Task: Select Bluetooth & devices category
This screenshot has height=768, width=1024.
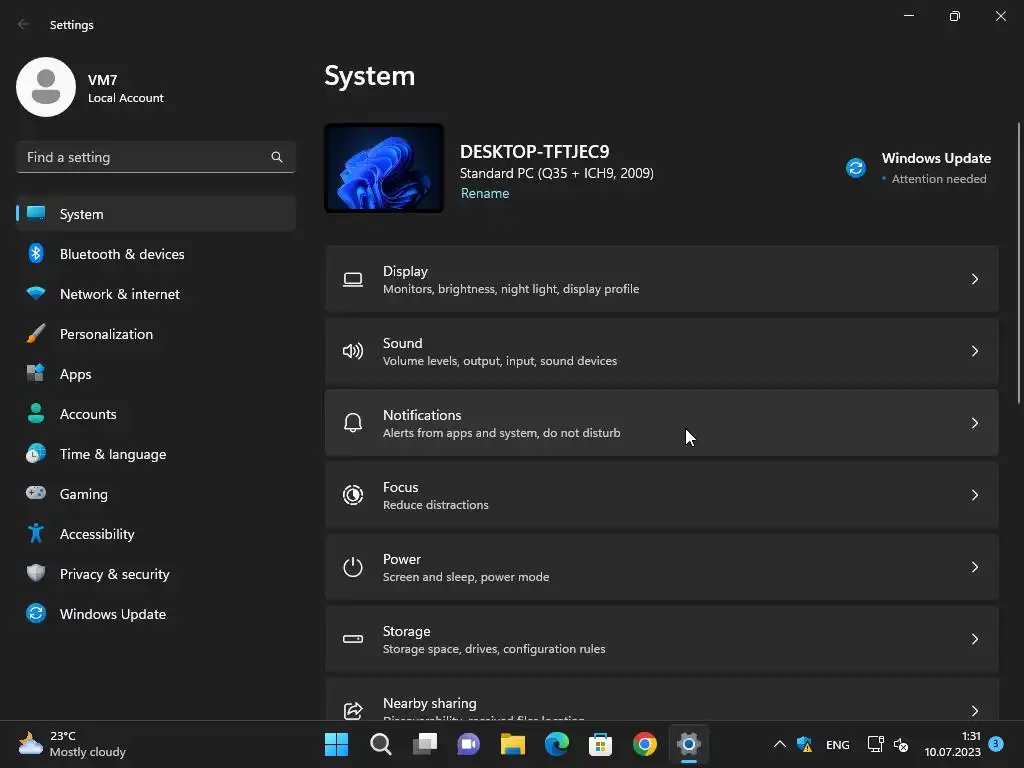Action: (x=156, y=253)
